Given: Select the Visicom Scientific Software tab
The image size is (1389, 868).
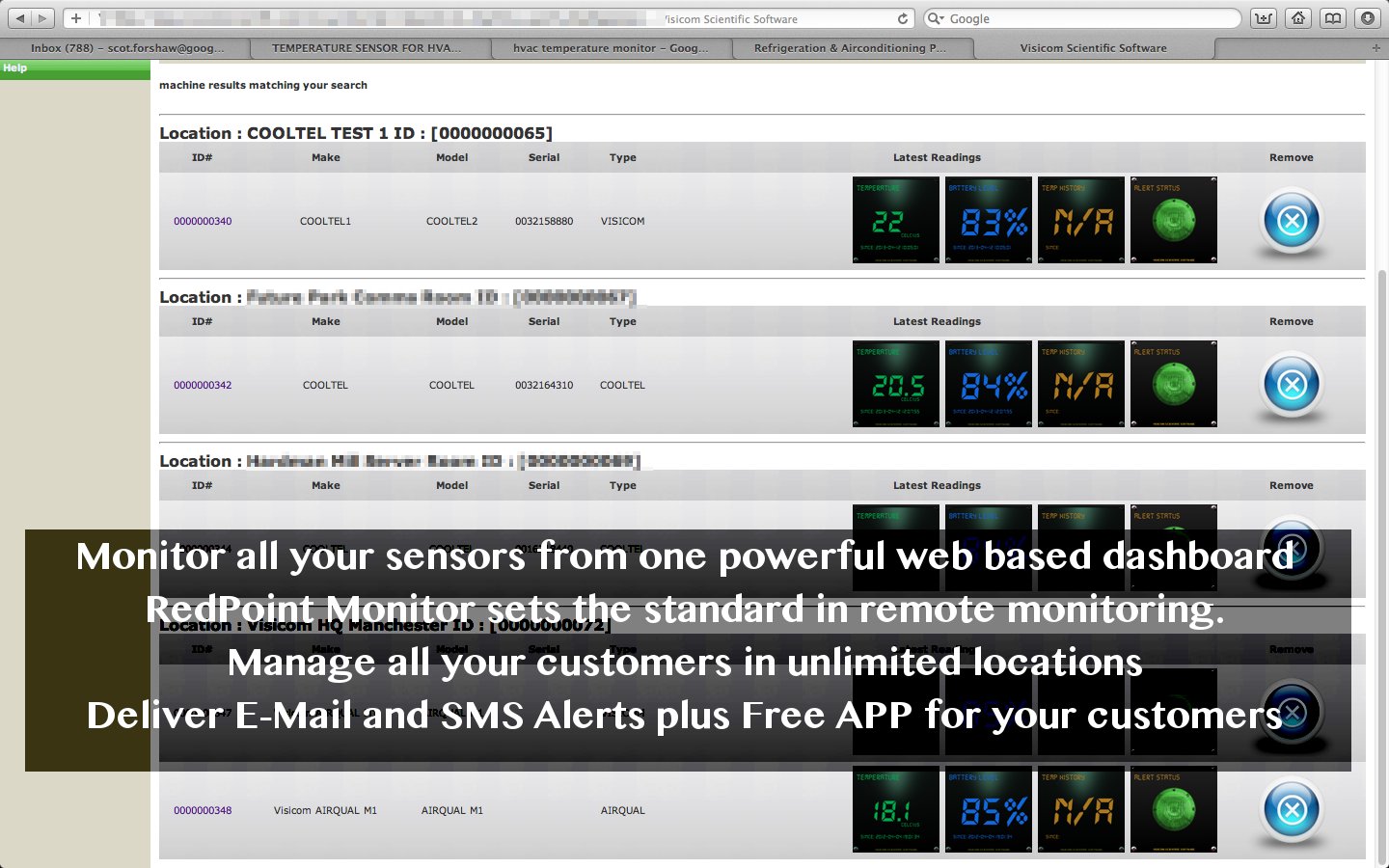Looking at the screenshot, I should 1094,47.
